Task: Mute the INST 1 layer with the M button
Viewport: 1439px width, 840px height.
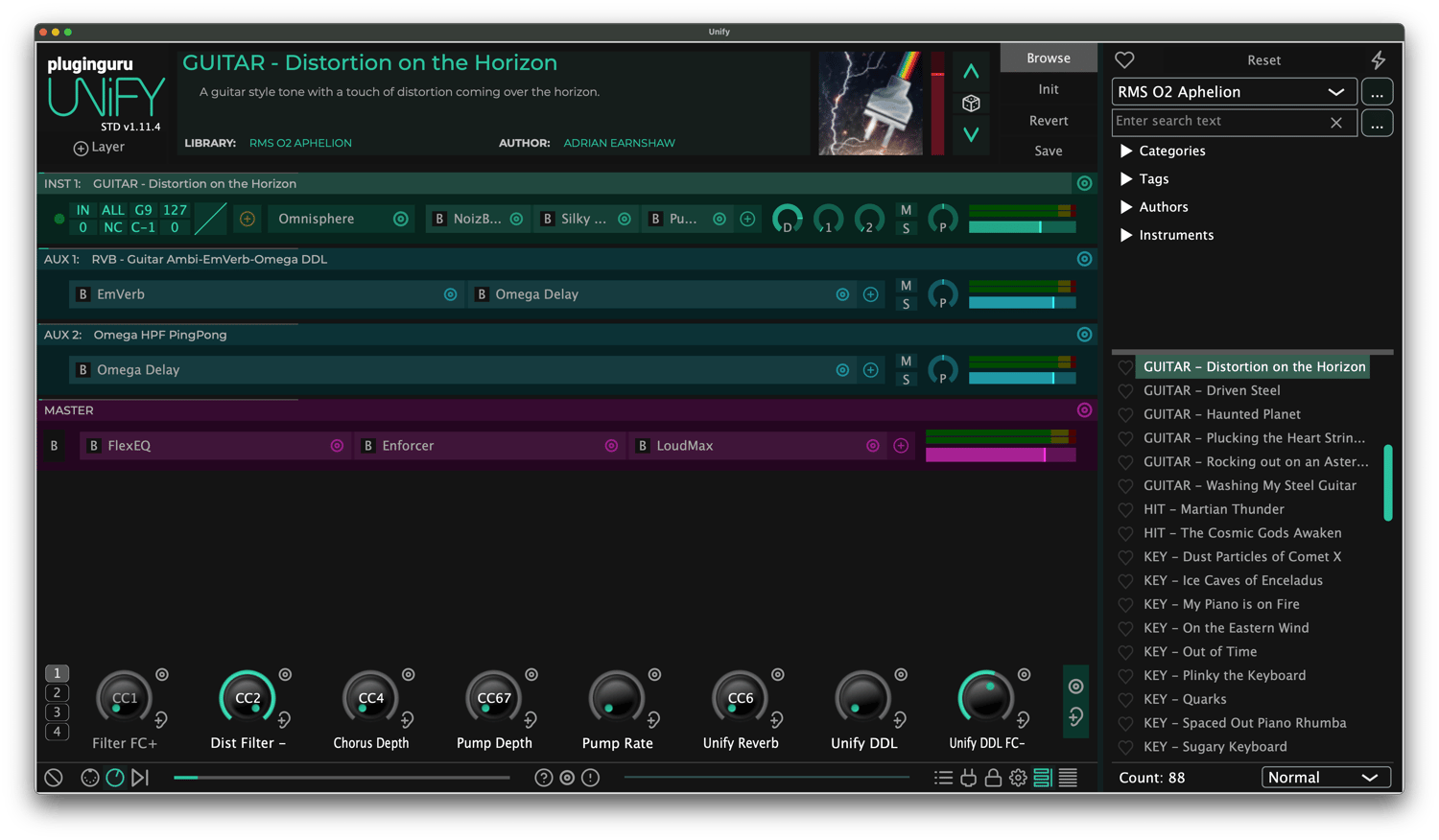Action: (x=906, y=210)
